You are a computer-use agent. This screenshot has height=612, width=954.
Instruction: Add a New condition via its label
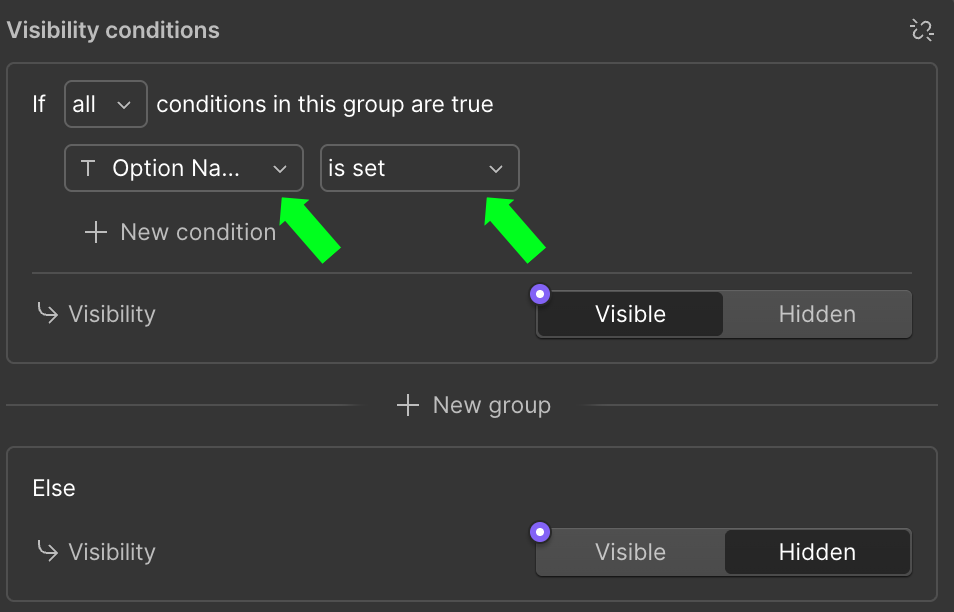(198, 232)
